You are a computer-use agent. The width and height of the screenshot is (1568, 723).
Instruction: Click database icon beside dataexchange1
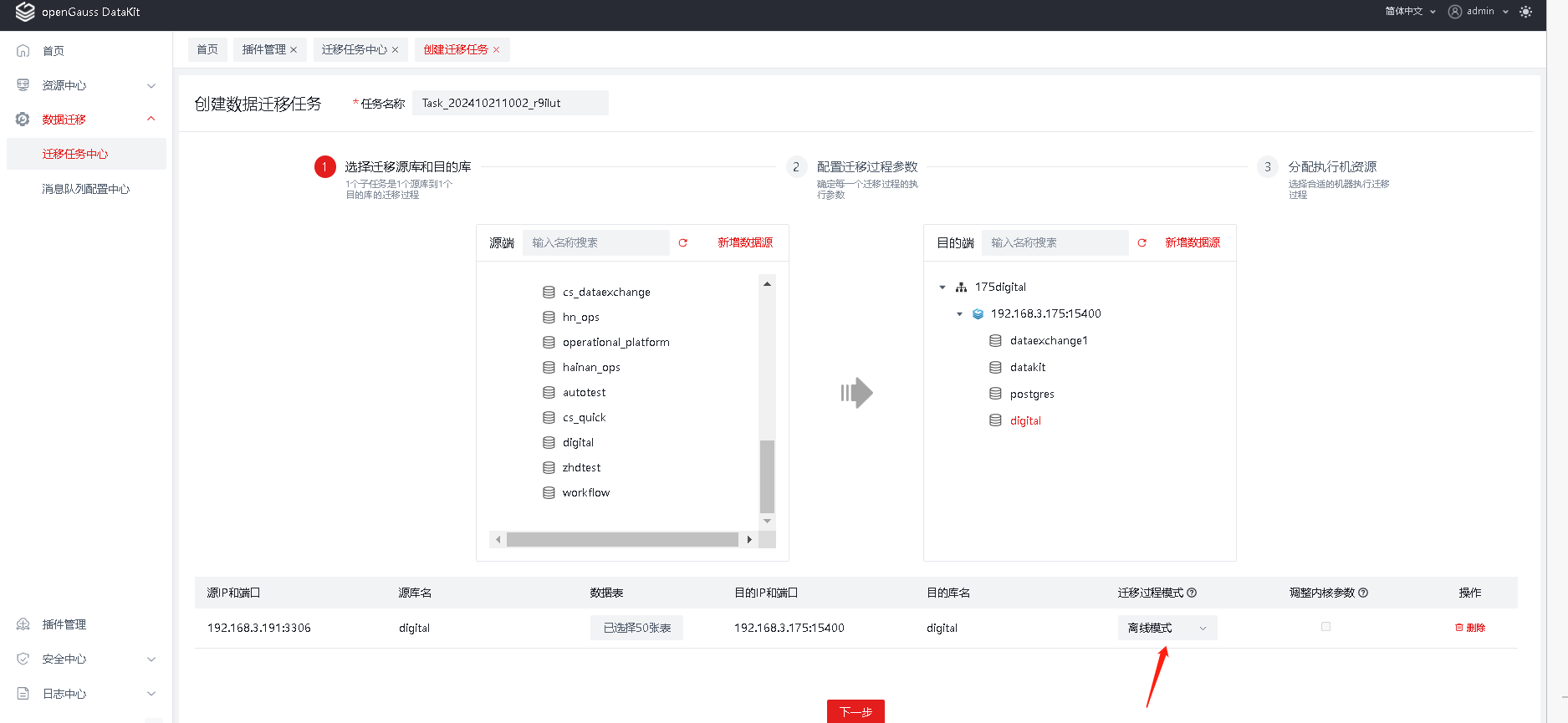click(995, 340)
